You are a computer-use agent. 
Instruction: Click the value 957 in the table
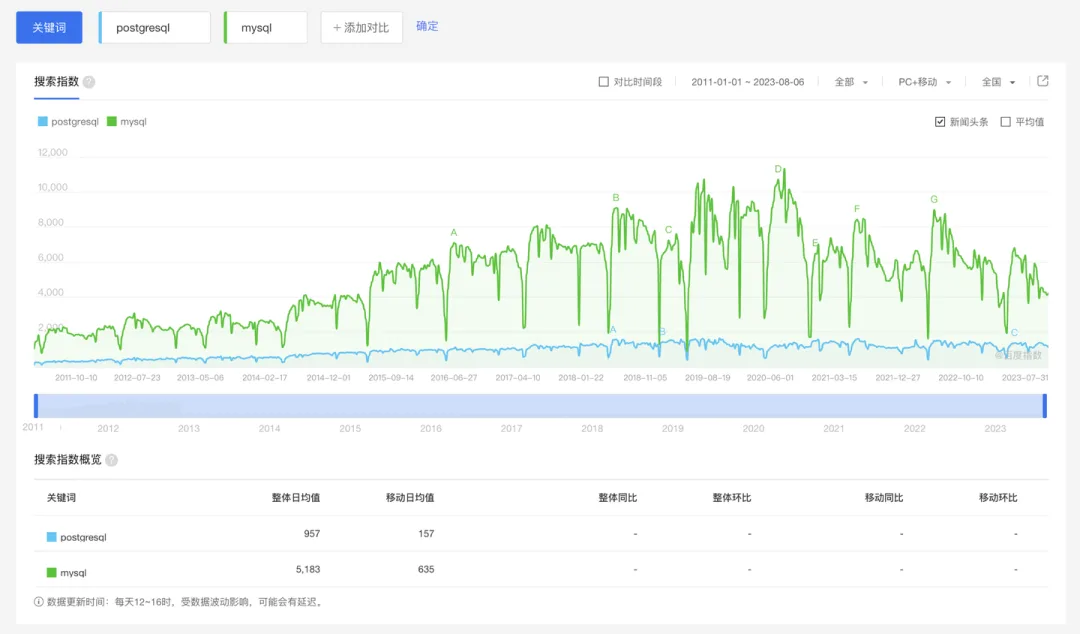coord(312,533)
